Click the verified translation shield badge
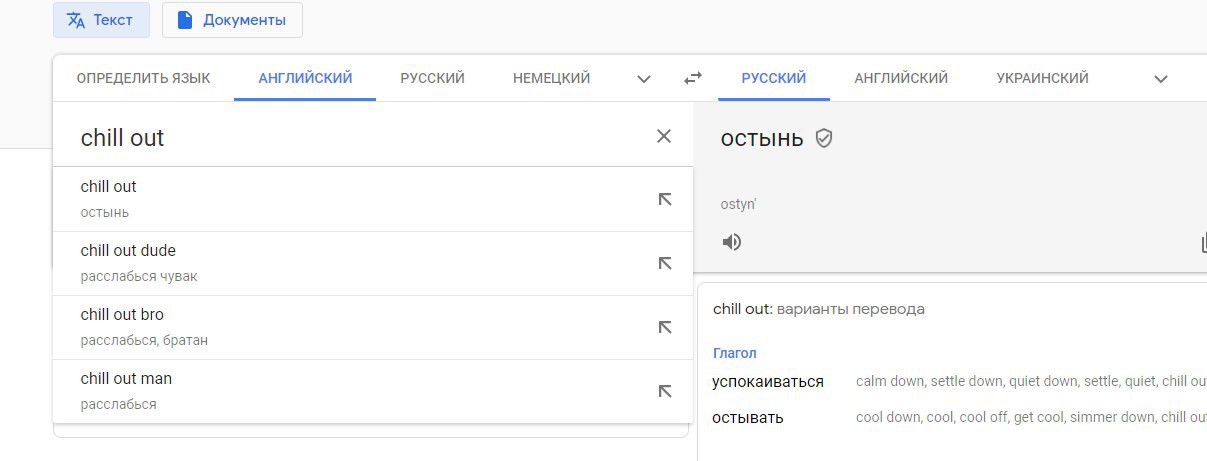Image resolution: width=1207 pixels, height=461 pixels. [x=824, y=138]
